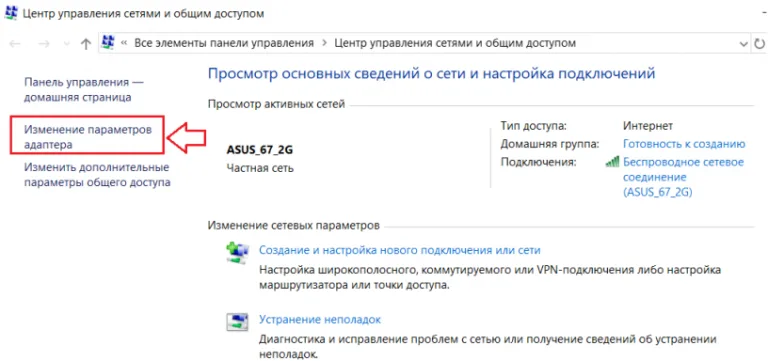768x361 pixels.
Task: Click the 'Изменение сетевых параметров' heading
Action: tap(293, 226)
